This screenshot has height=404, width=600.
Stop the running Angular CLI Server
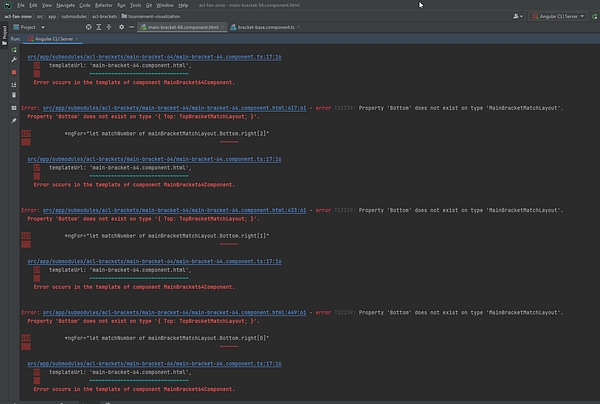point(15,72)
